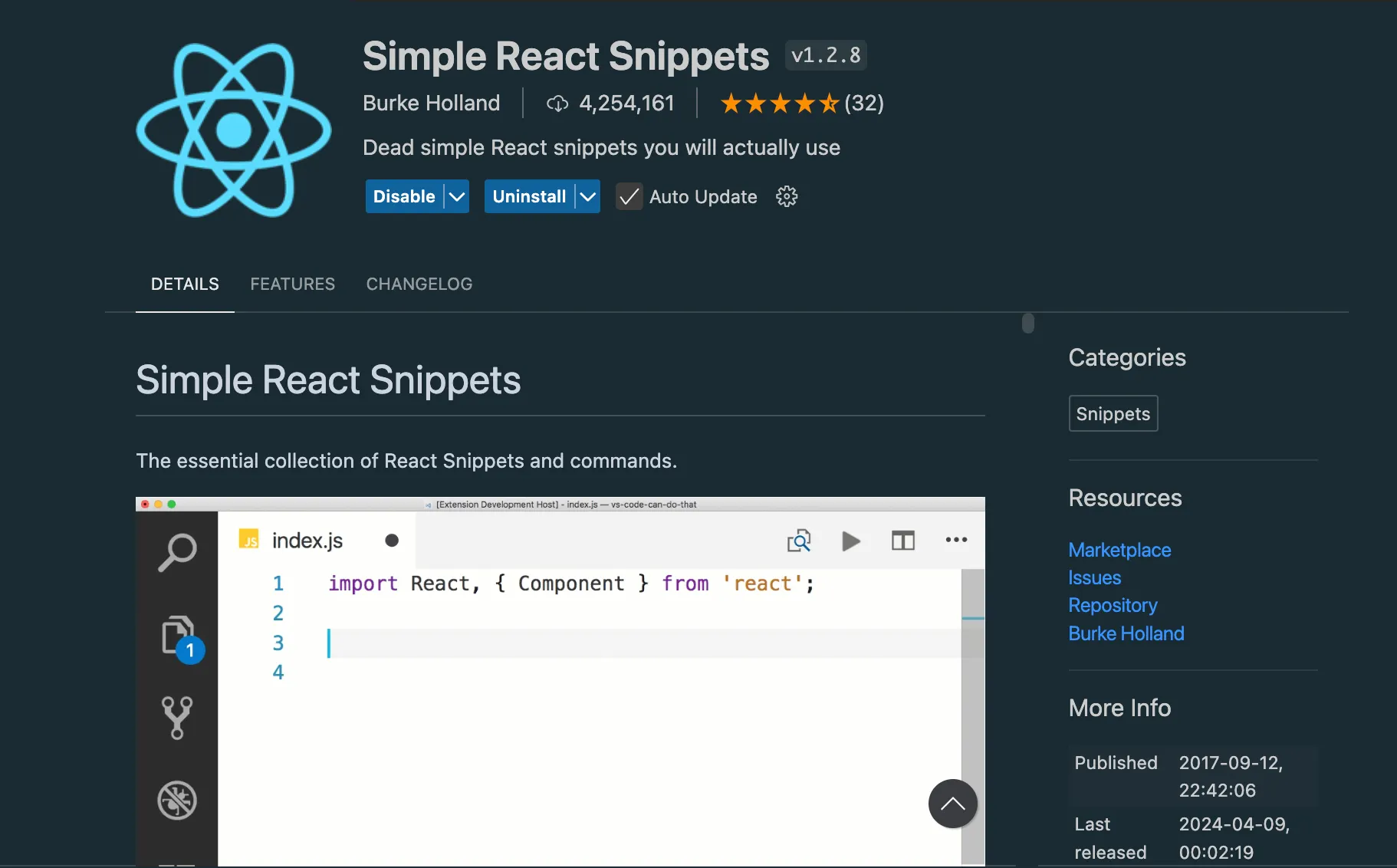The width and height of the screenshot is (1397, 868).
Task: Click the essential collection description sentence
Action: (406, 461)
